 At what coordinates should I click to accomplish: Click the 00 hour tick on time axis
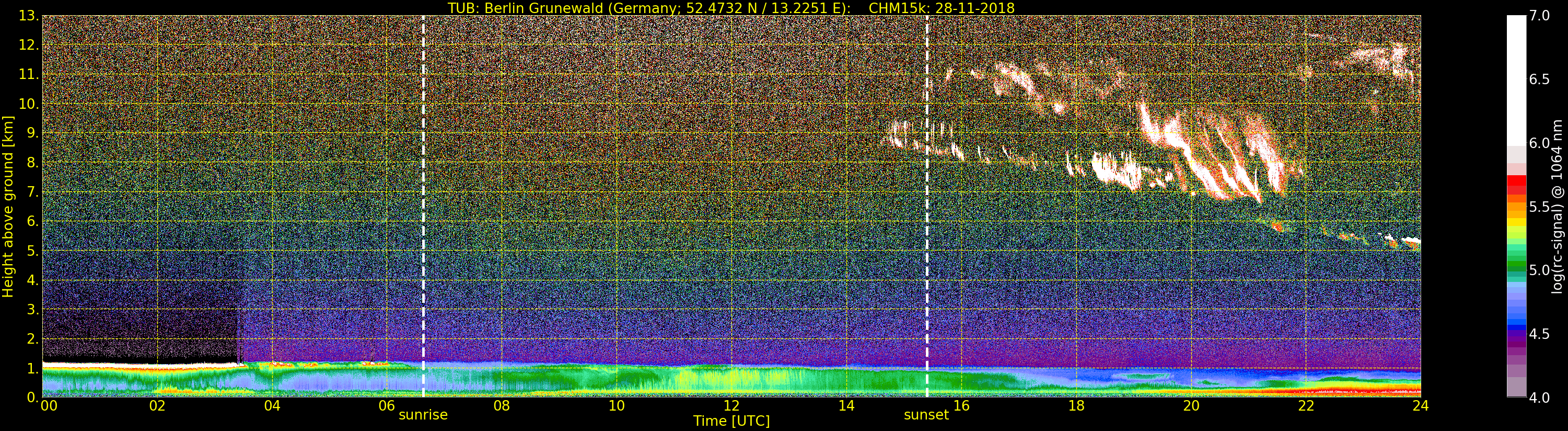(48, 406)
